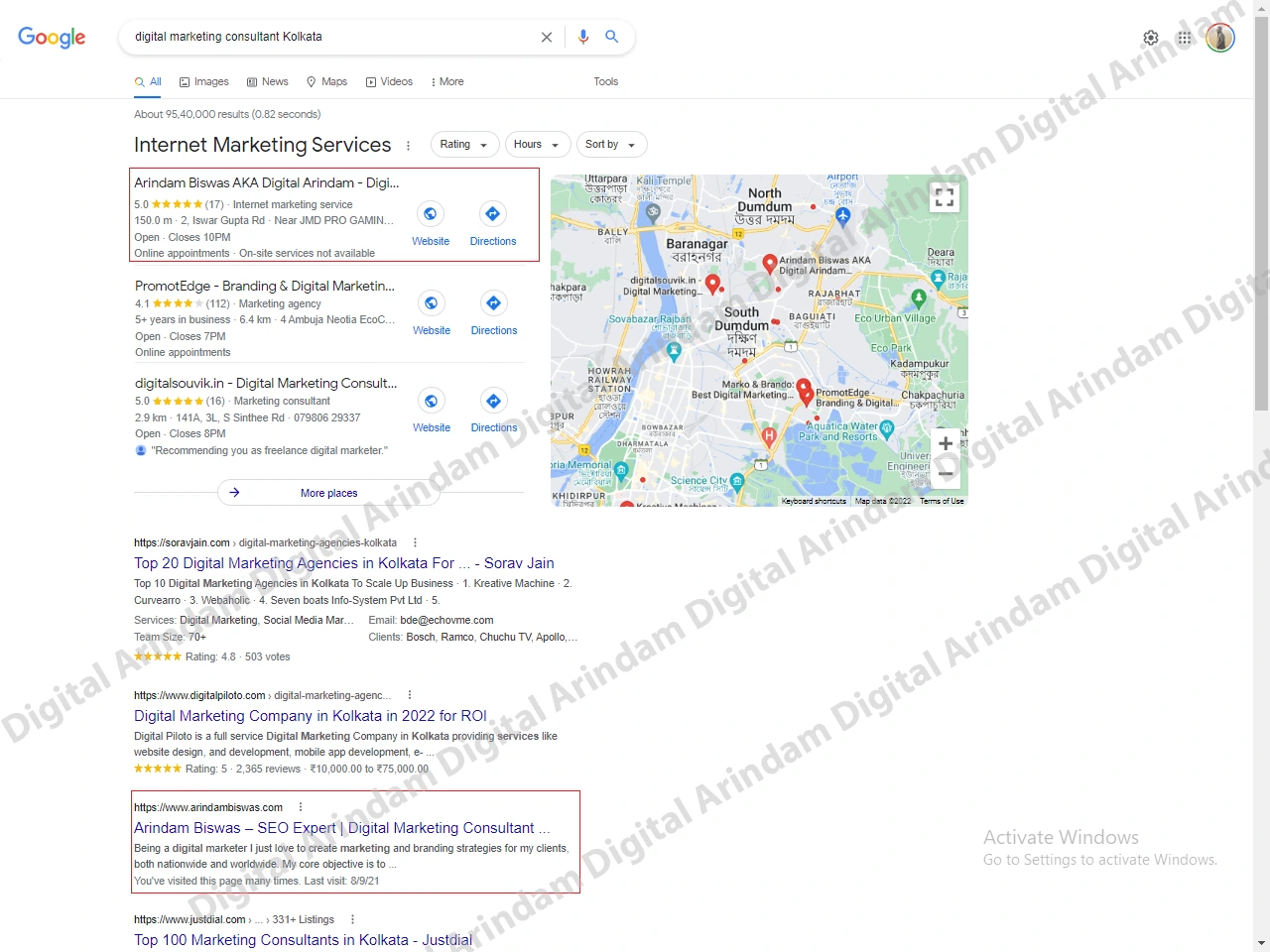Open Arindam Biswas SEO Expert result link
This screenshot has width=1270, height=952.
tap(342, 828)
